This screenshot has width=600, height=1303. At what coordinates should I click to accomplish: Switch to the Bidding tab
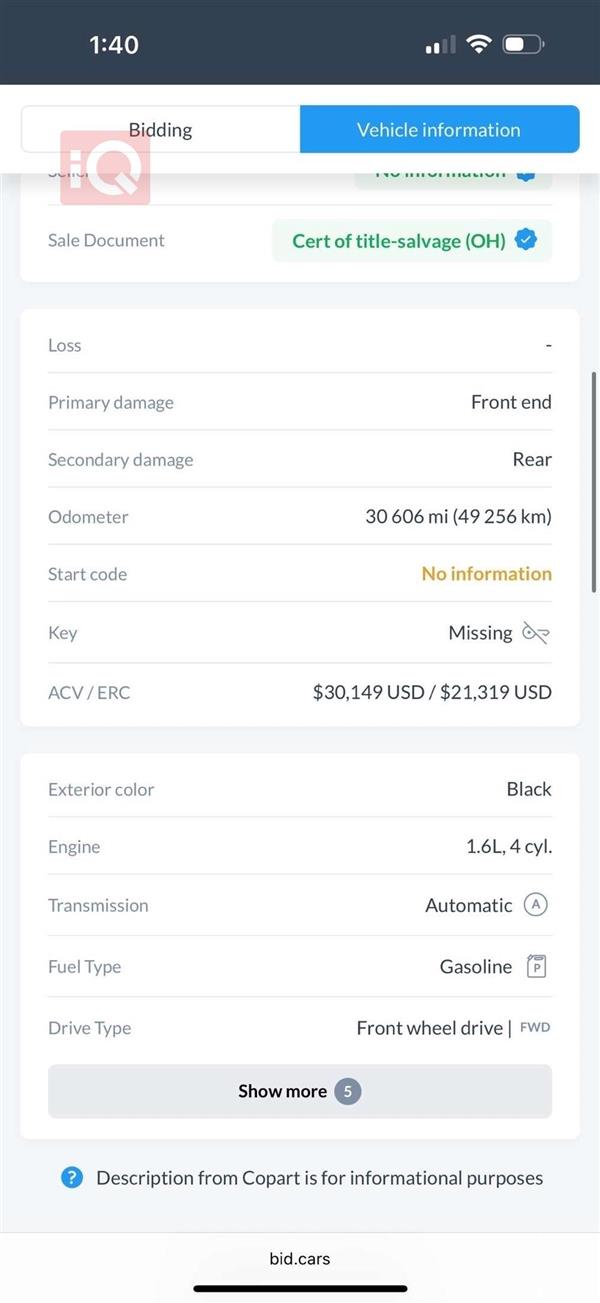tap(160, 130)
